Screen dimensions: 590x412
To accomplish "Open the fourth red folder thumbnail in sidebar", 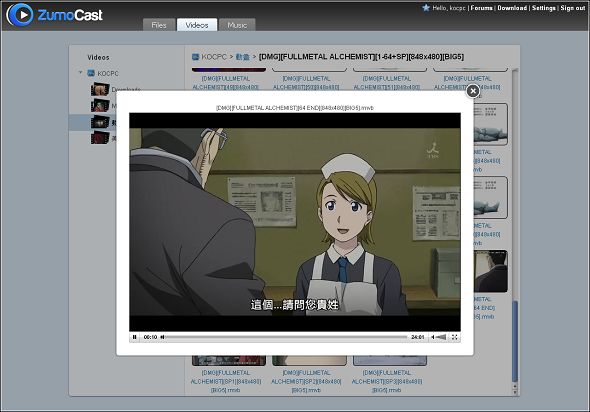I will coord(100,138).
